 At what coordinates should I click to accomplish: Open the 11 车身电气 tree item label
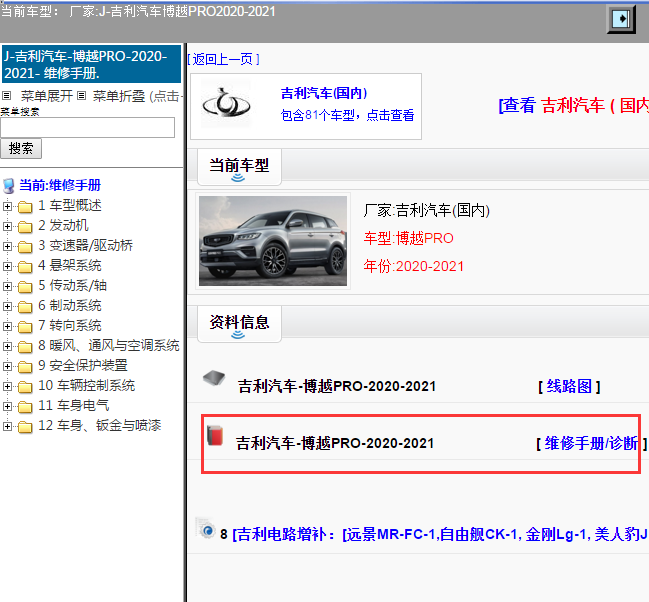point(74,406)
